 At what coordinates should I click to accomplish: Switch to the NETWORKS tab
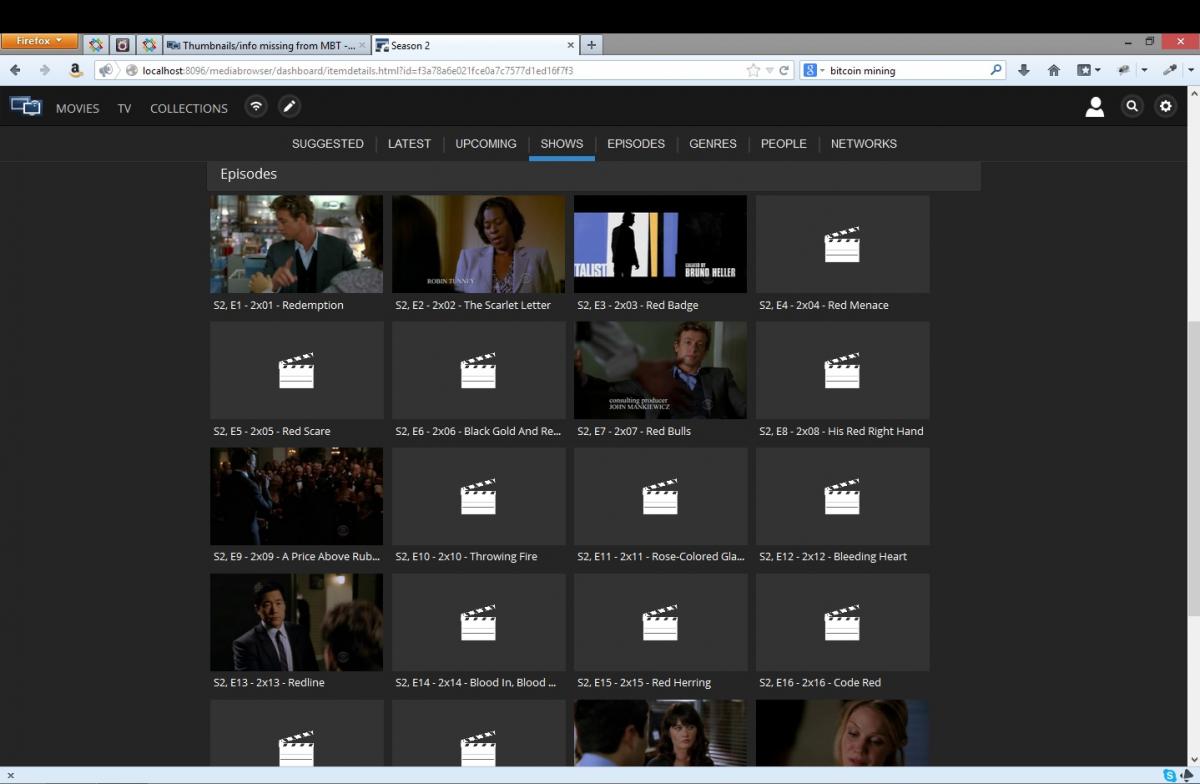point(864,144)
